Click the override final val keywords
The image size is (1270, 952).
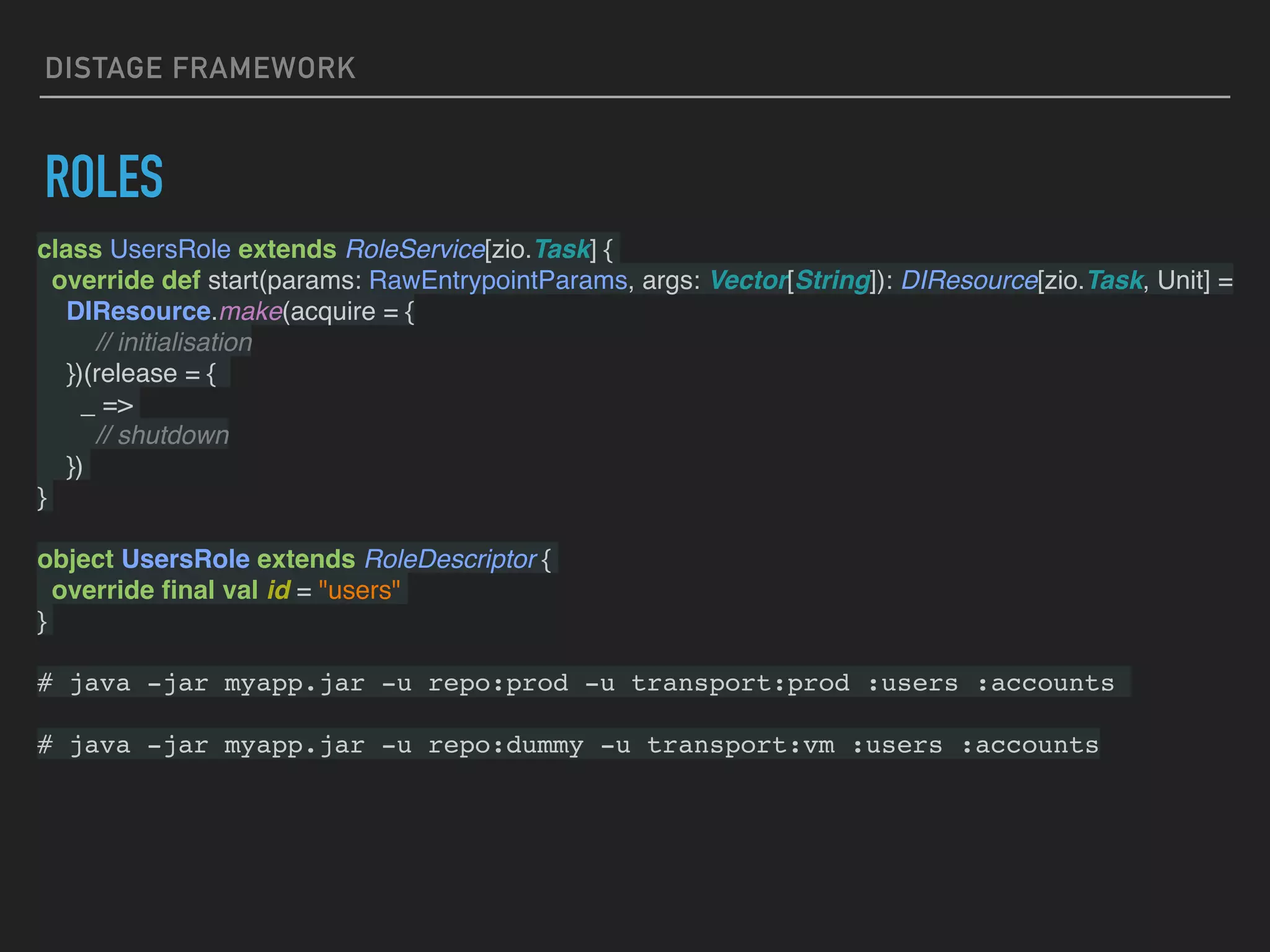(x=154, y=590)
